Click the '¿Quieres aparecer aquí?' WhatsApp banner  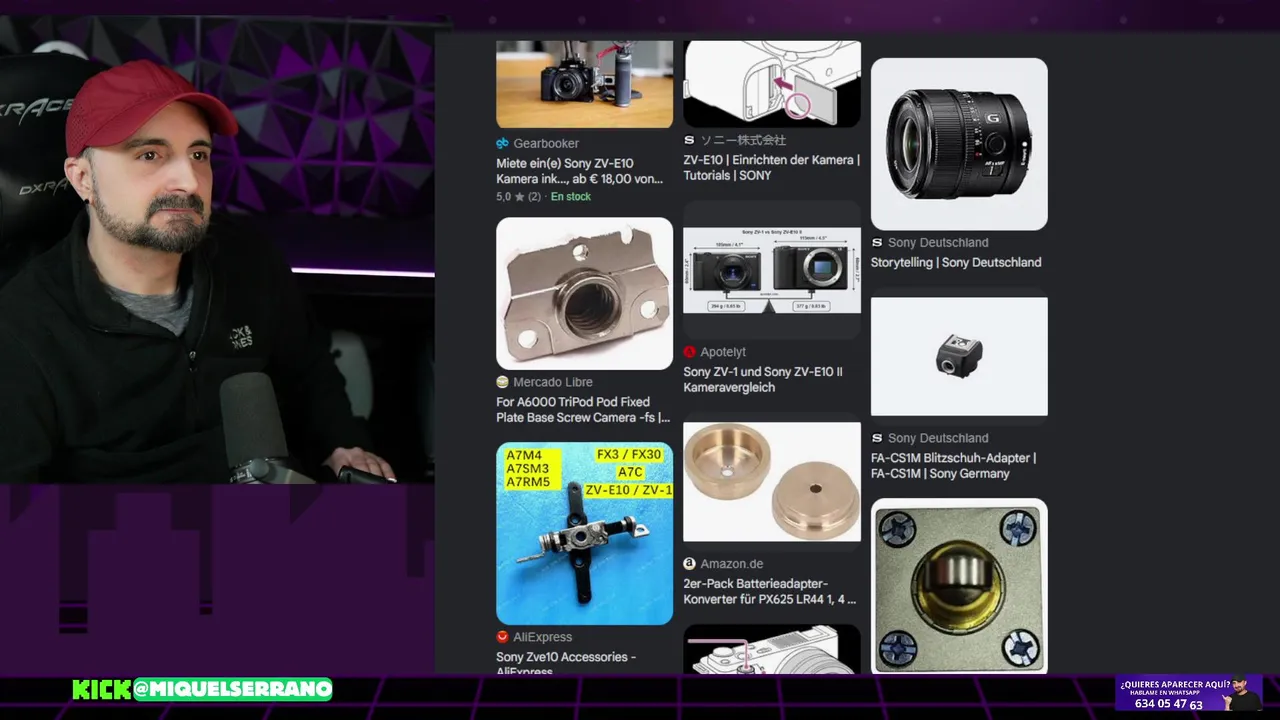point(1188,693)
